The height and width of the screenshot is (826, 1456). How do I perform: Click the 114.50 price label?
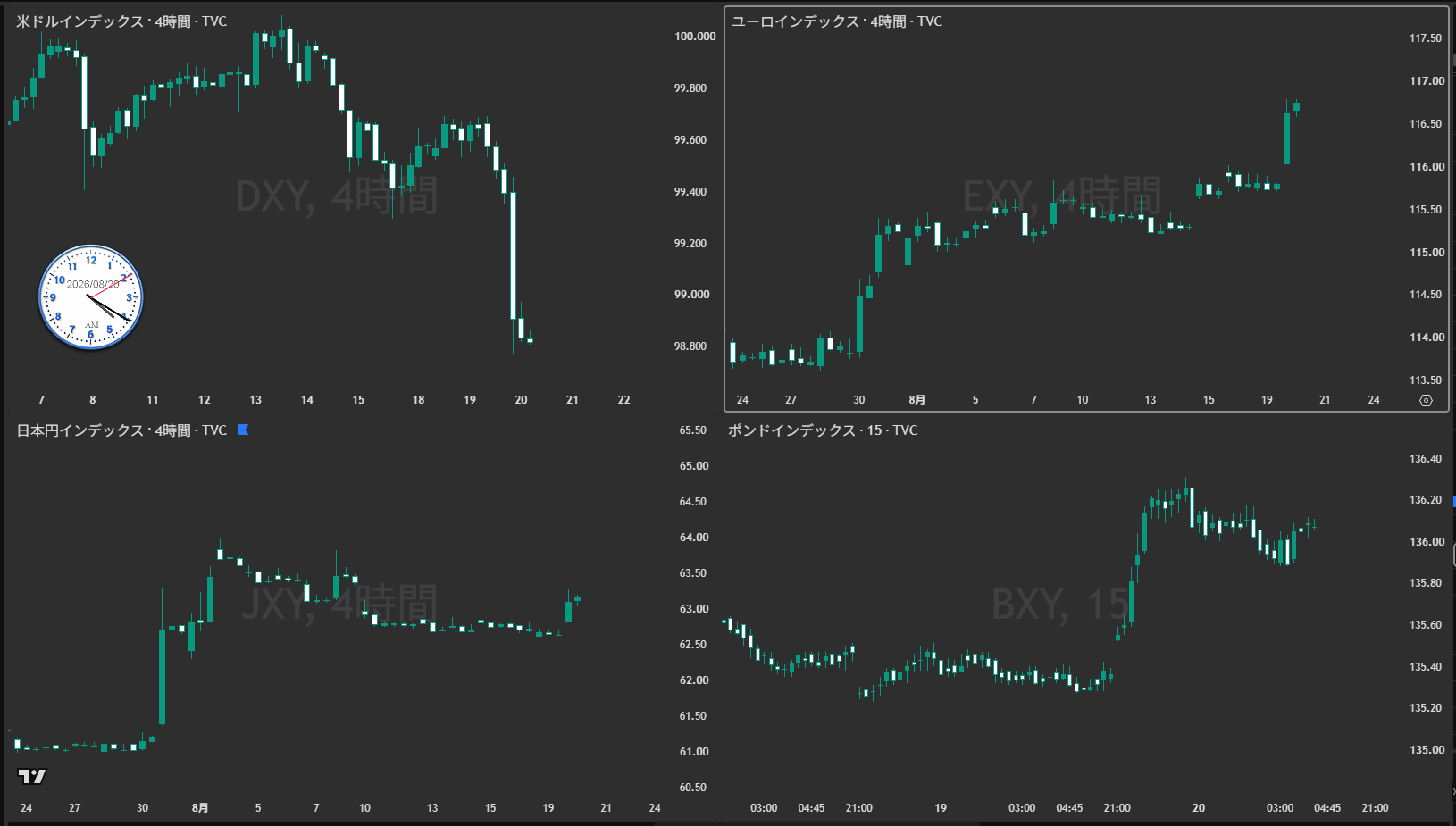tap(1426, 295)
